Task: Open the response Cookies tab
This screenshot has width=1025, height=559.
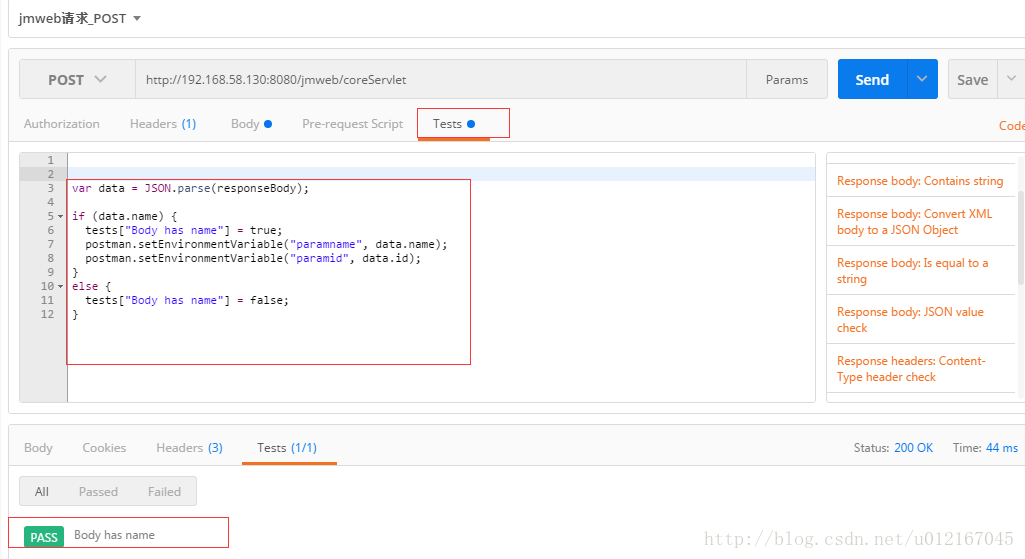Action: click(x=104, y=448)
